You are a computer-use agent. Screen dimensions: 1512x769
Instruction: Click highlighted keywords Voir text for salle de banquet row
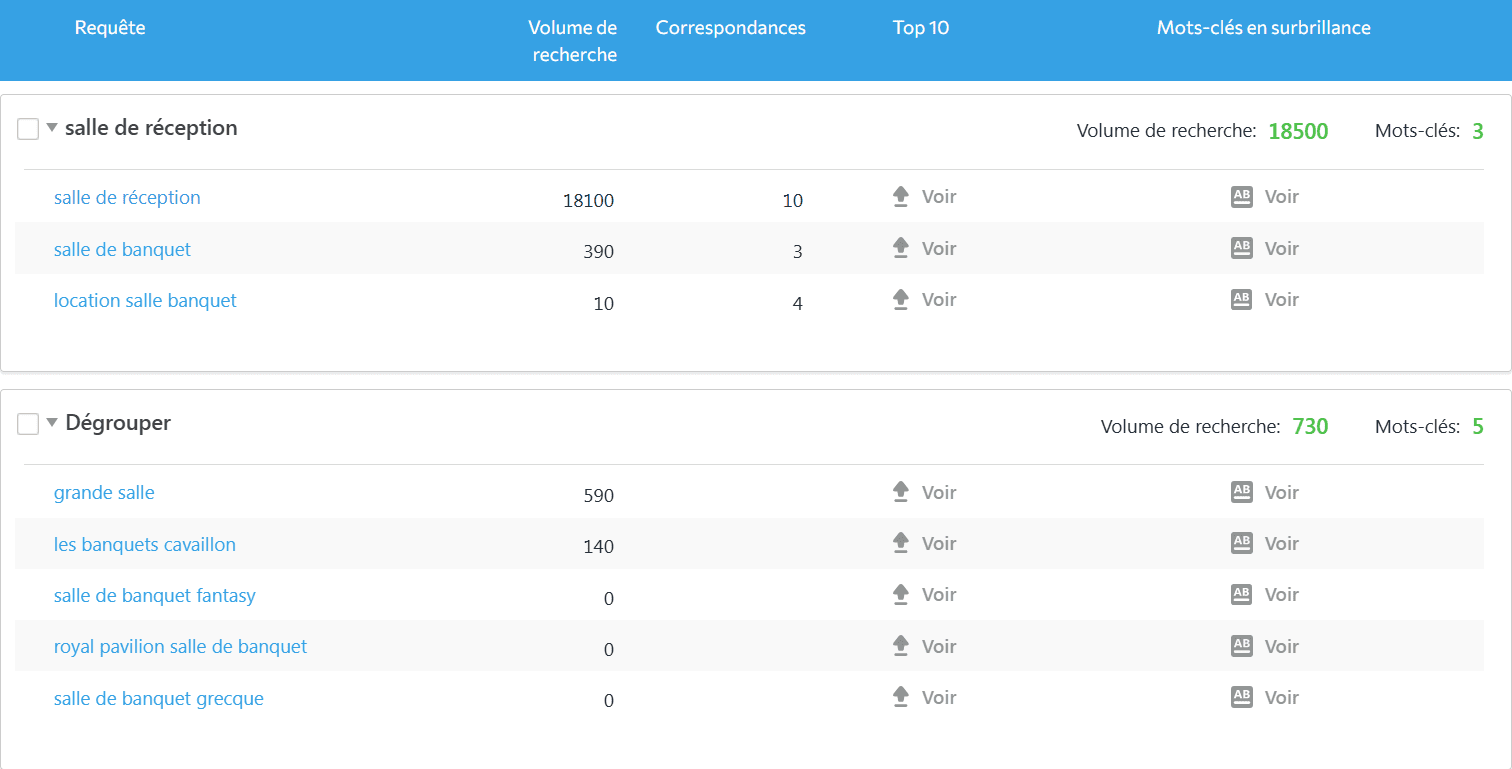(x=1281, y=248)
